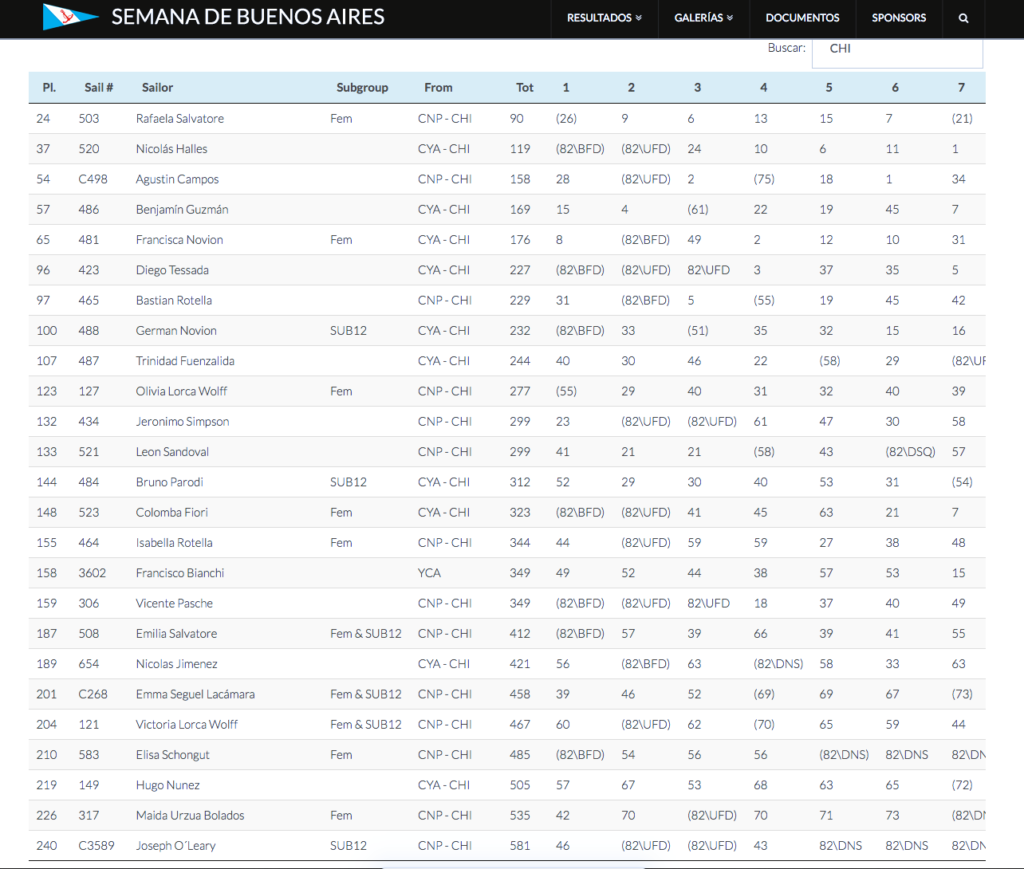Click the sailboat flag logo icon
The width and height of the screenshot is (1024, 869).
[70, 16]
